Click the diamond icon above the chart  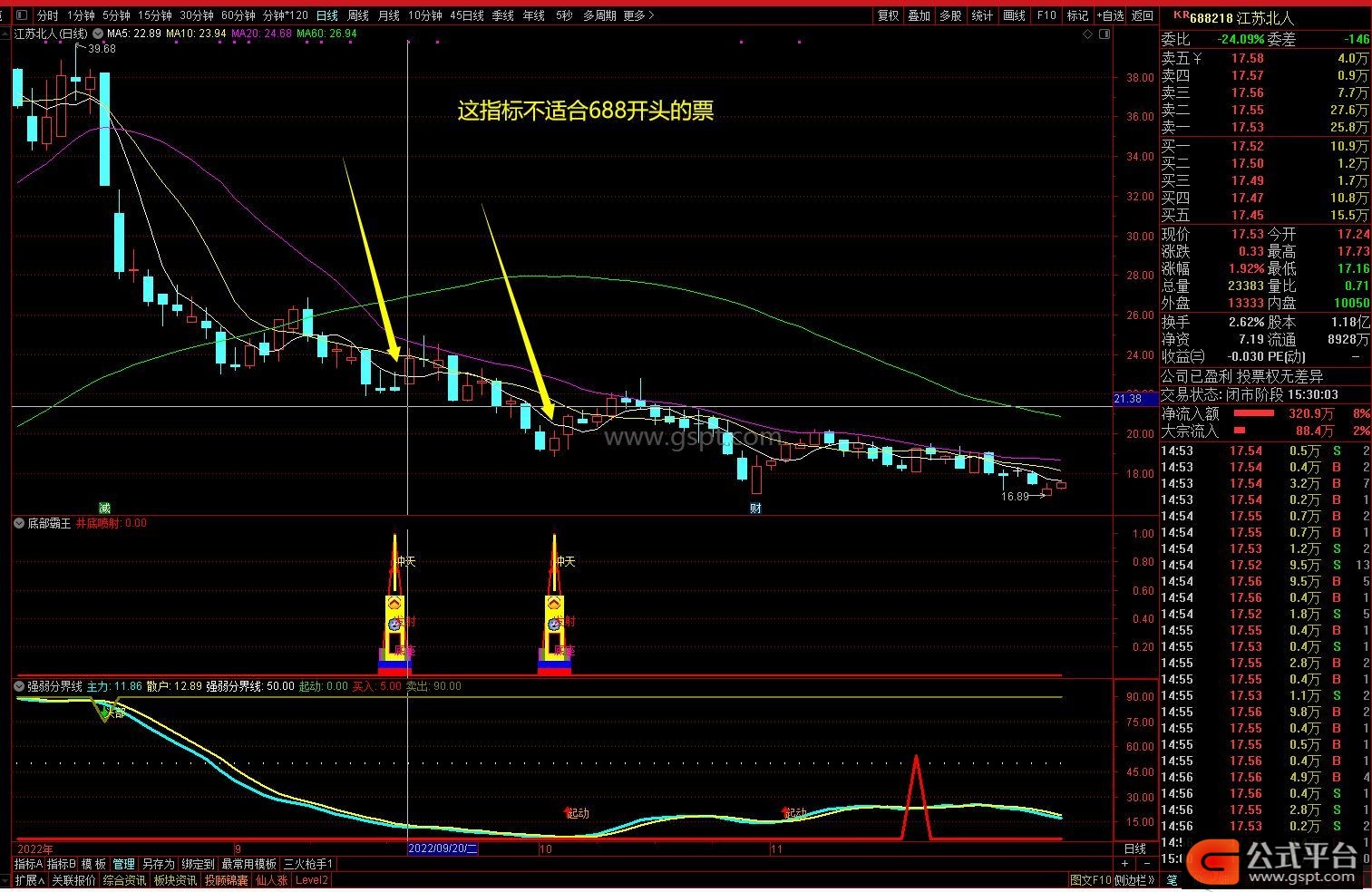[x=1088, y=34]
